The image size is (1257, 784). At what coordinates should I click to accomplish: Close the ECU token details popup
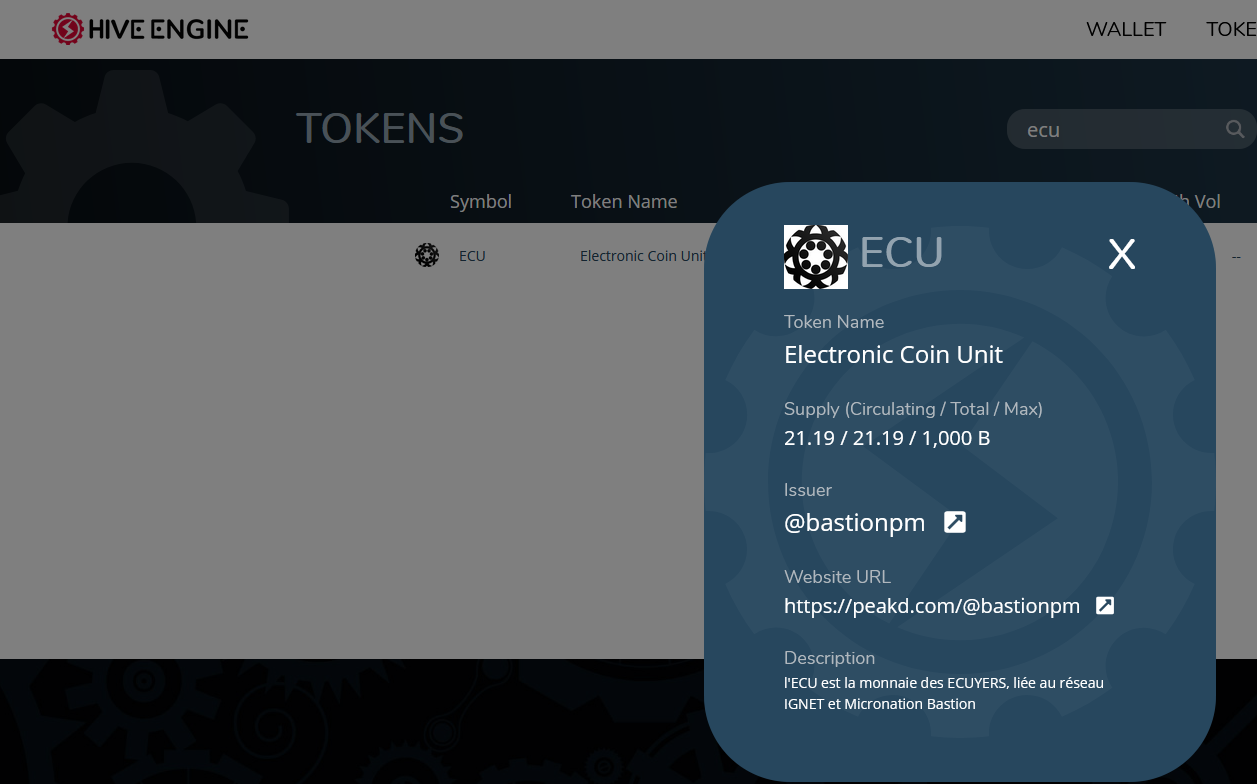tap(1122, 255)
